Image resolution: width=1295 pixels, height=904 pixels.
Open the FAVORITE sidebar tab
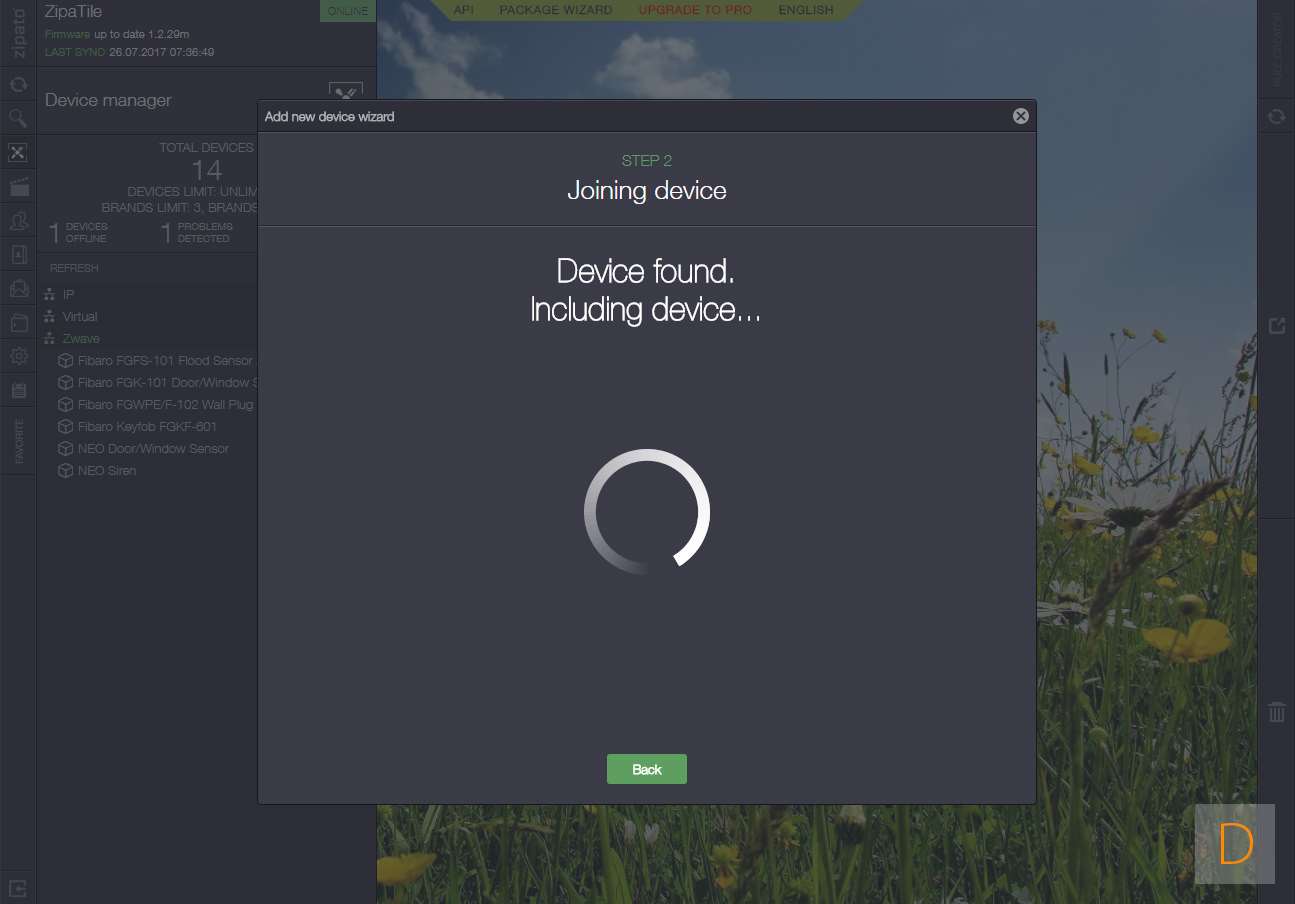[x=18, y=441]
